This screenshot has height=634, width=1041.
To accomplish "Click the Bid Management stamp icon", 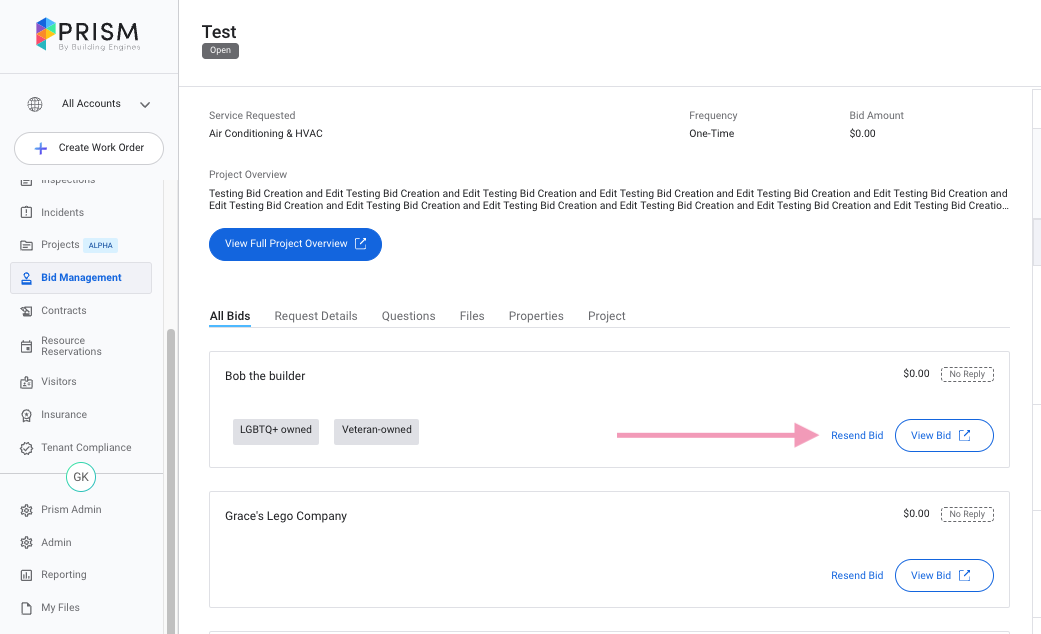I will click(27, 278).
